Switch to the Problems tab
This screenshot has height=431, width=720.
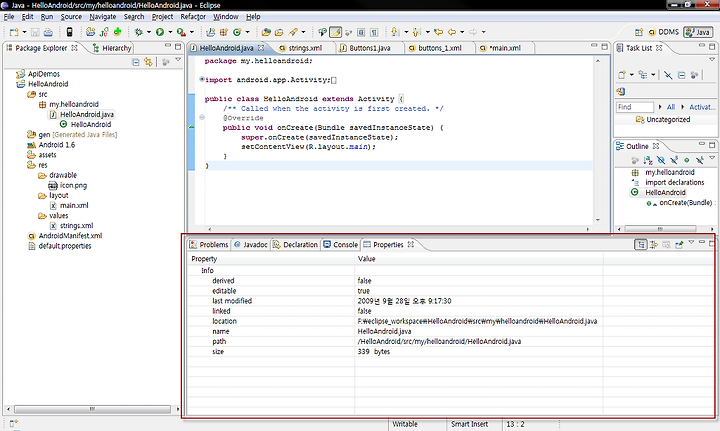209,245
